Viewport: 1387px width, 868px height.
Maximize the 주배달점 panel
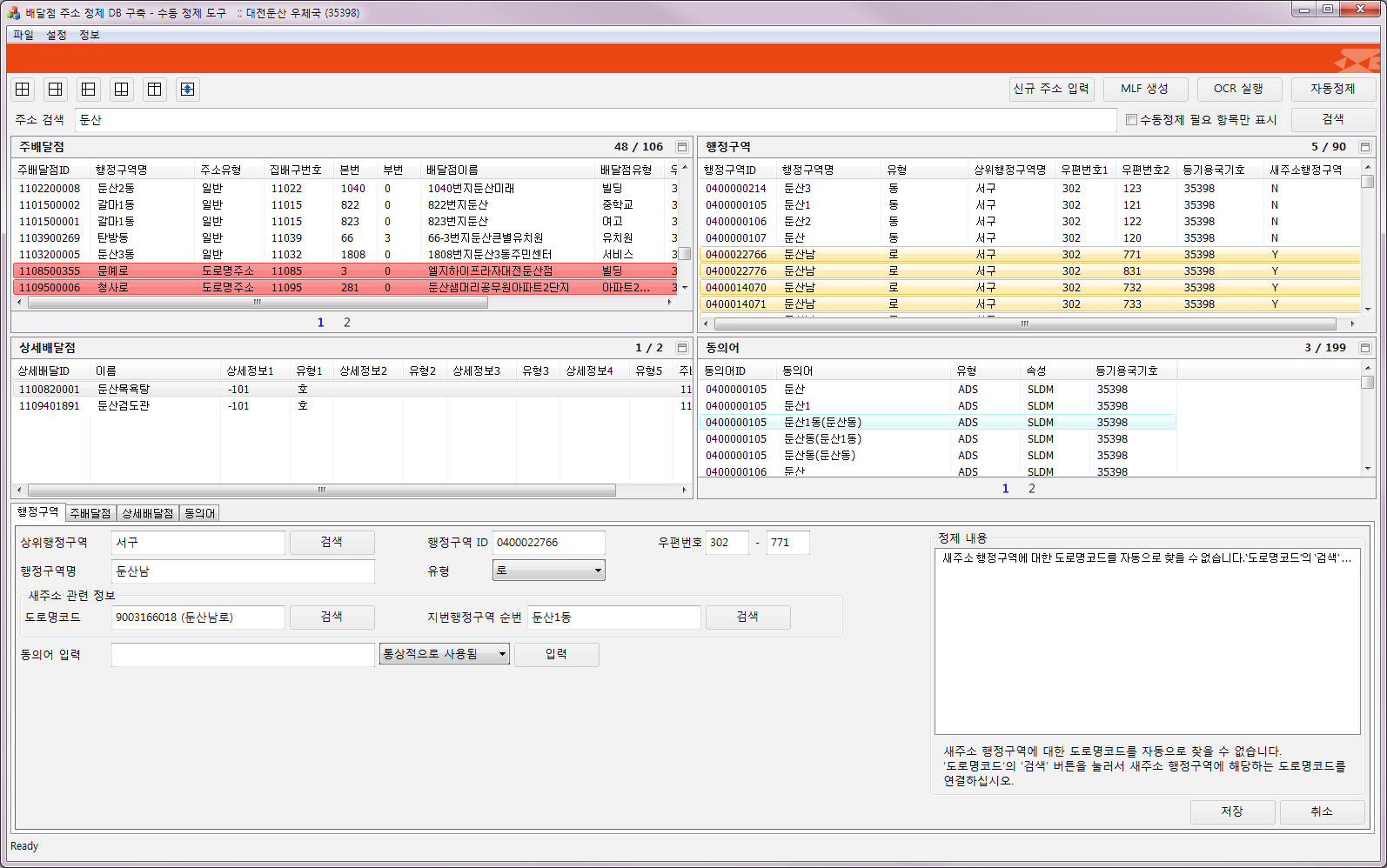pyautogui.click(x=682, y=148)
